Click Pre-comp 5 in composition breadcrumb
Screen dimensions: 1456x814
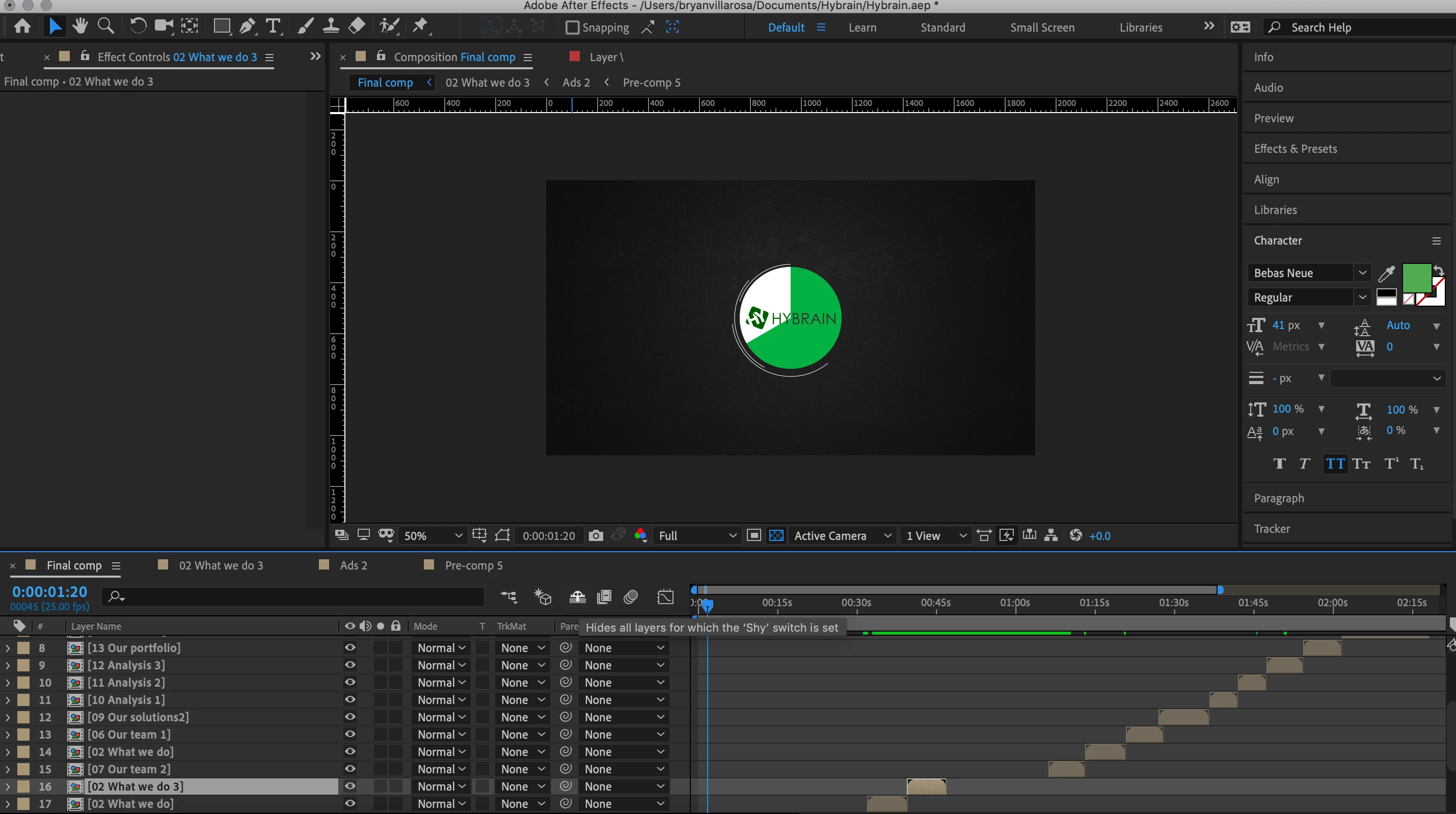pos(651,83)
